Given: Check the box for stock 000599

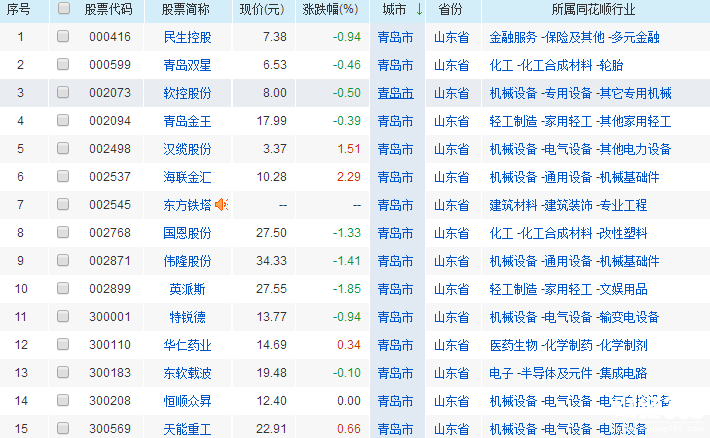Looking at the screenshot, I should (x=63, y=64).
